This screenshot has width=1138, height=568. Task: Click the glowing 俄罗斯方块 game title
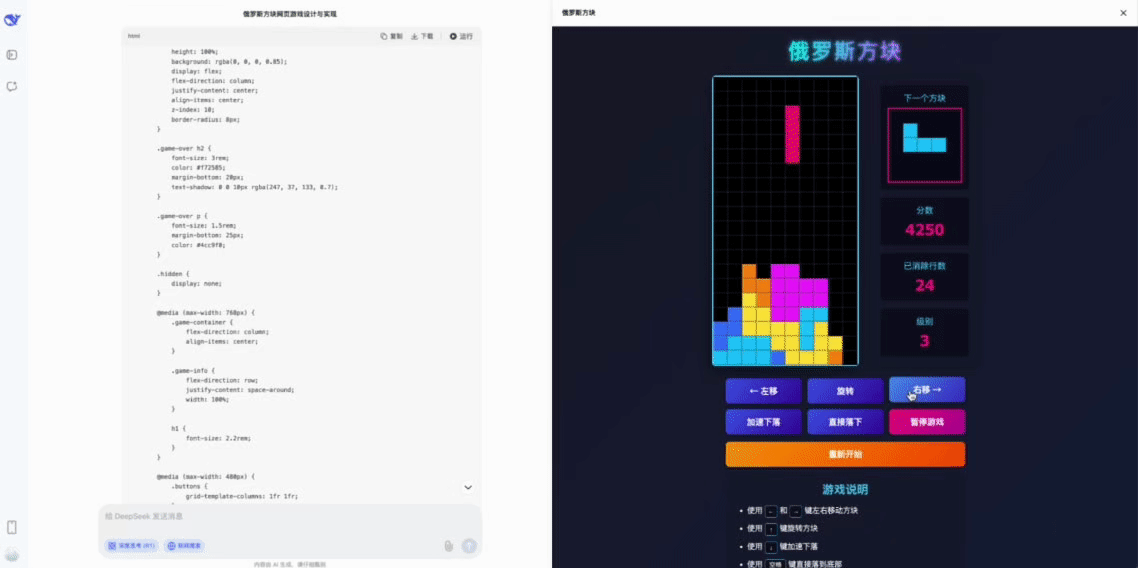tap(845, 52)
